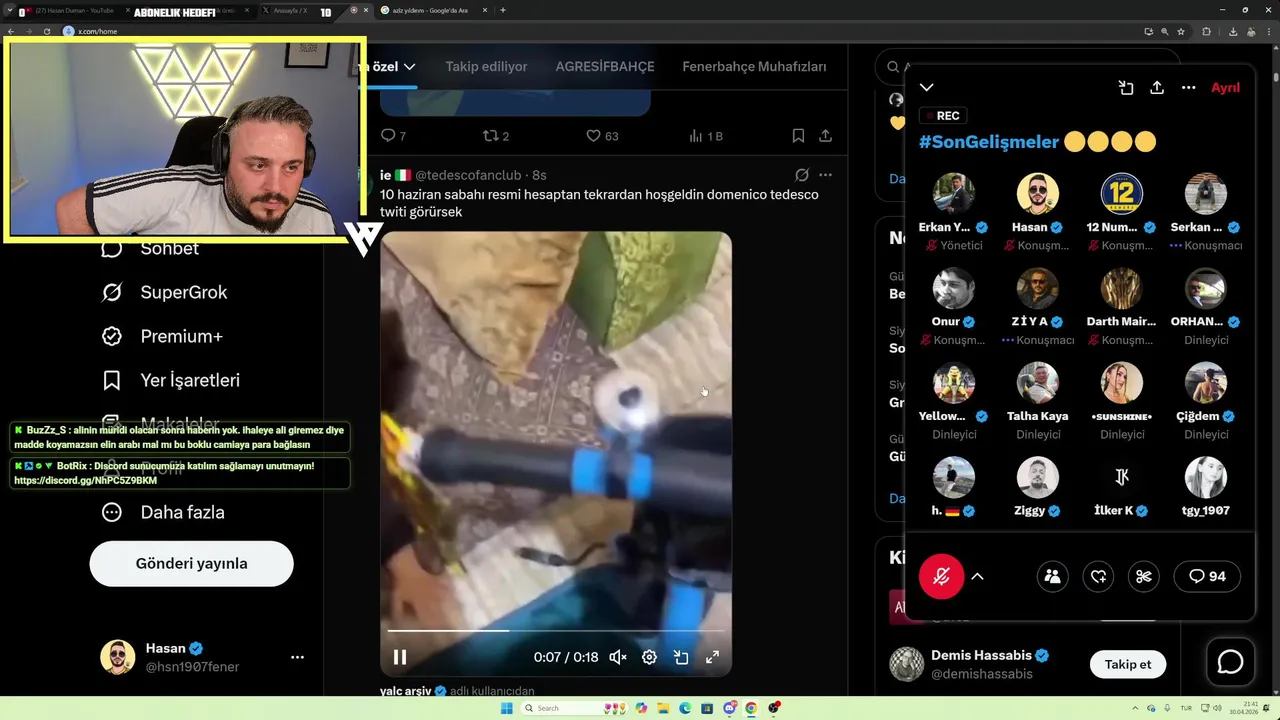Open Windows Start menu
1280x720 pixels.
[506, 708]
